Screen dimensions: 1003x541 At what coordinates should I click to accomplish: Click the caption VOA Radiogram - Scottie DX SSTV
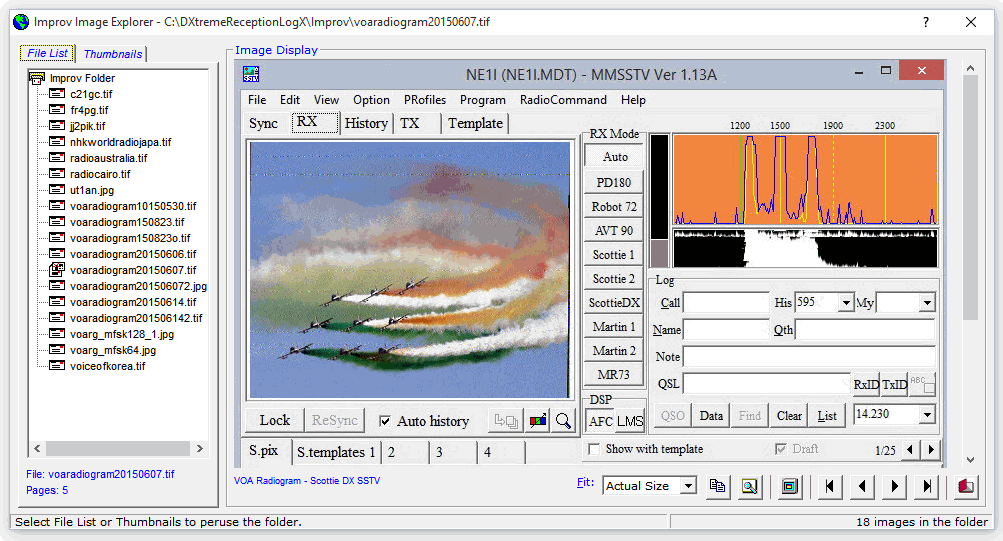coord(306,480)
